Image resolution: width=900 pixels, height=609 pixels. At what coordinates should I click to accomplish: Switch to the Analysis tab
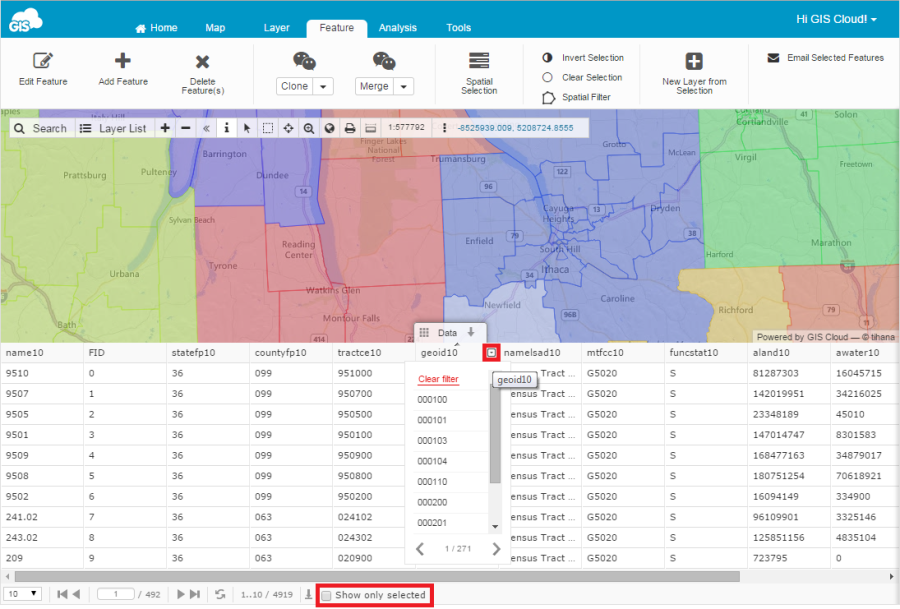point(397,28)
